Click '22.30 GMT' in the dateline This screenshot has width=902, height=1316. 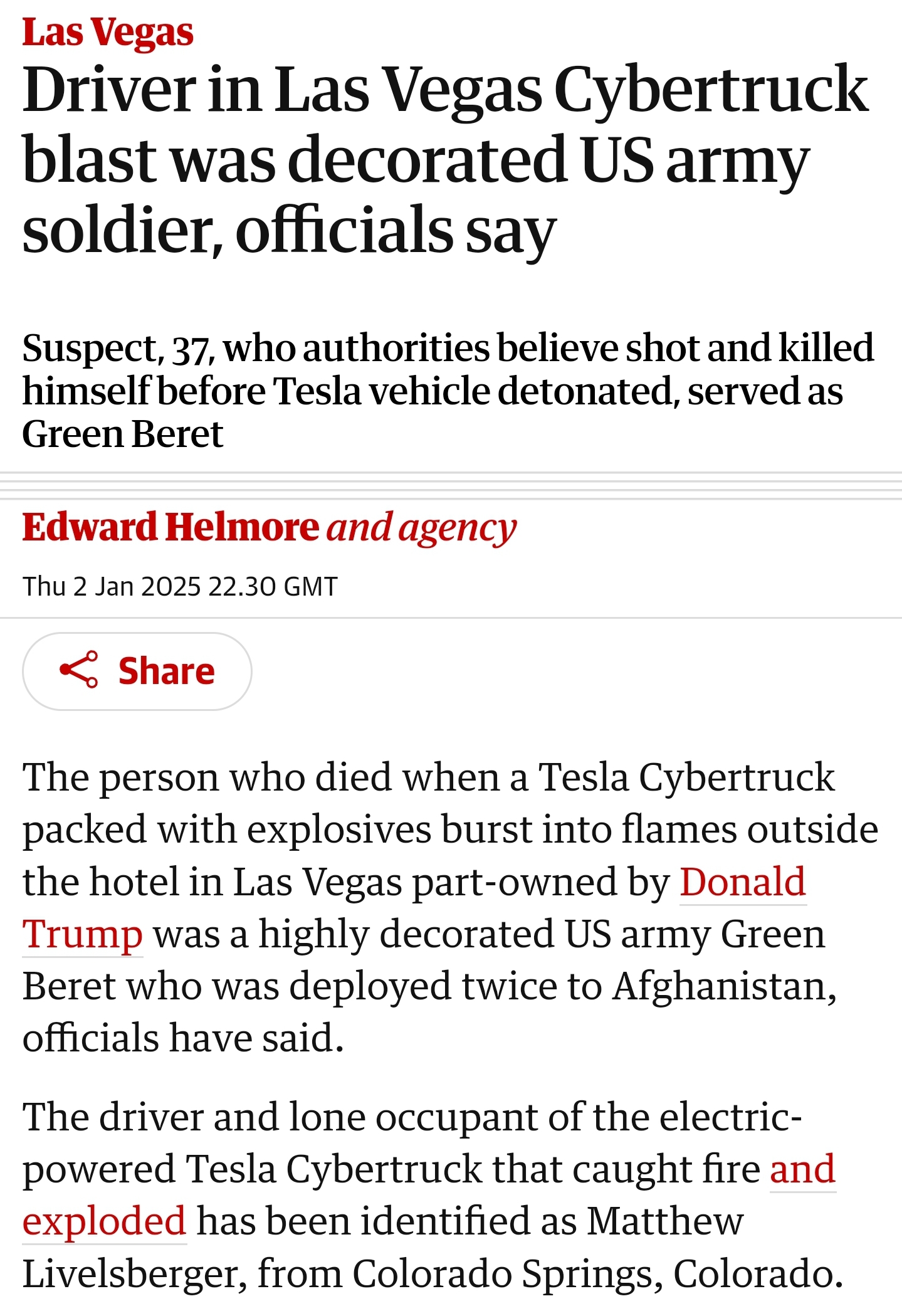pos(273,587)
